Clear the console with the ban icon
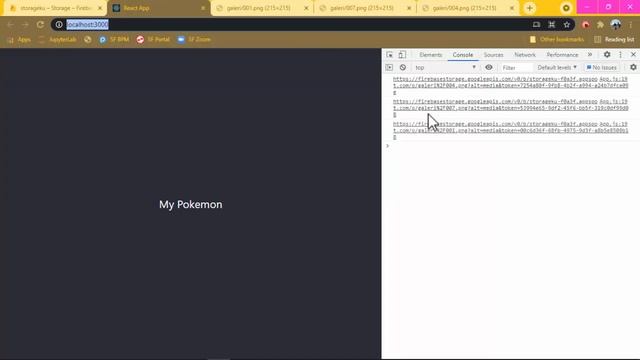Image resolution: width=640 pixels, height=360 pixels. pyautogui.click(x=403, y=67)
